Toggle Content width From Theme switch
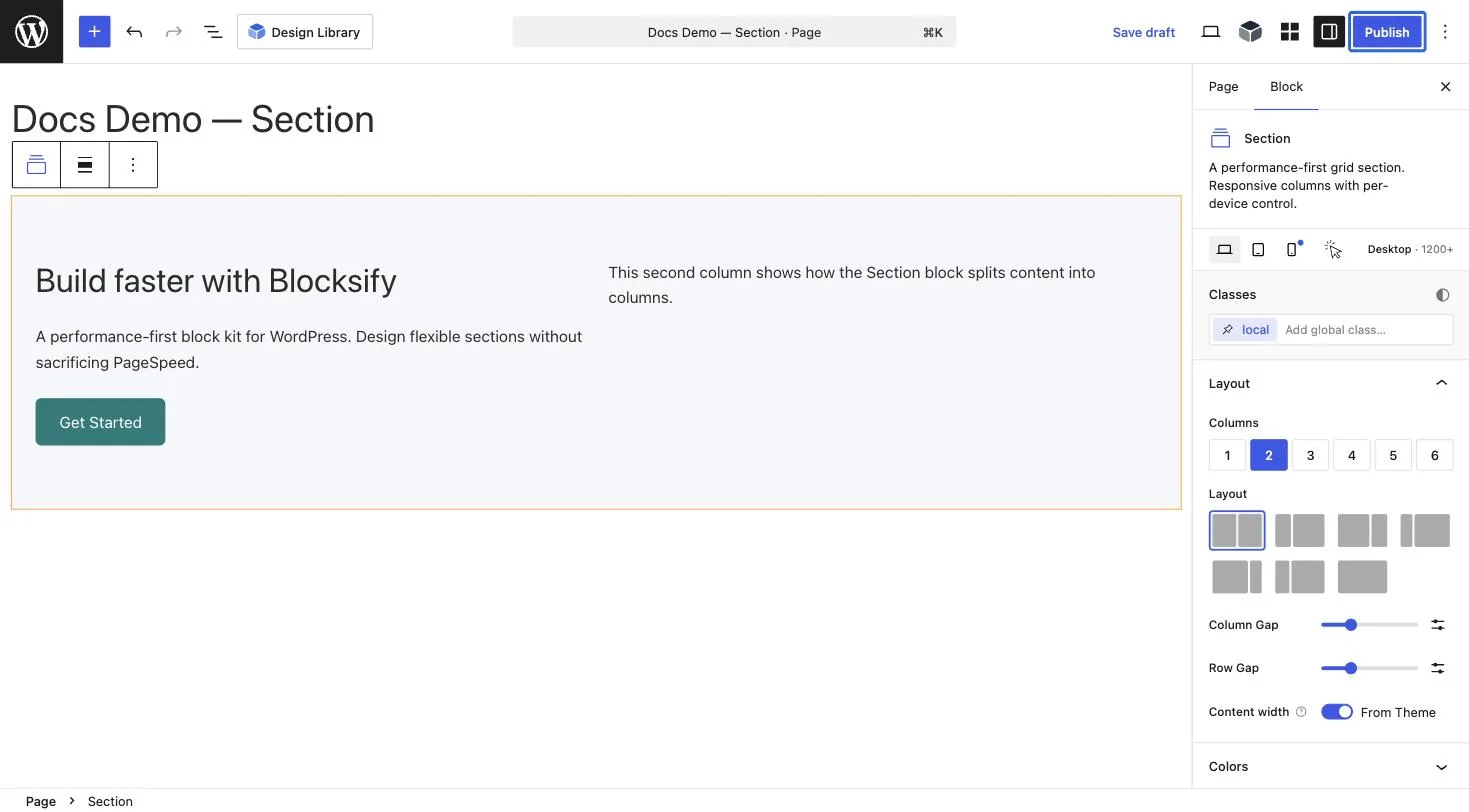The height and width of the screenshot is (812, 1469). [x=1336, y=712]
